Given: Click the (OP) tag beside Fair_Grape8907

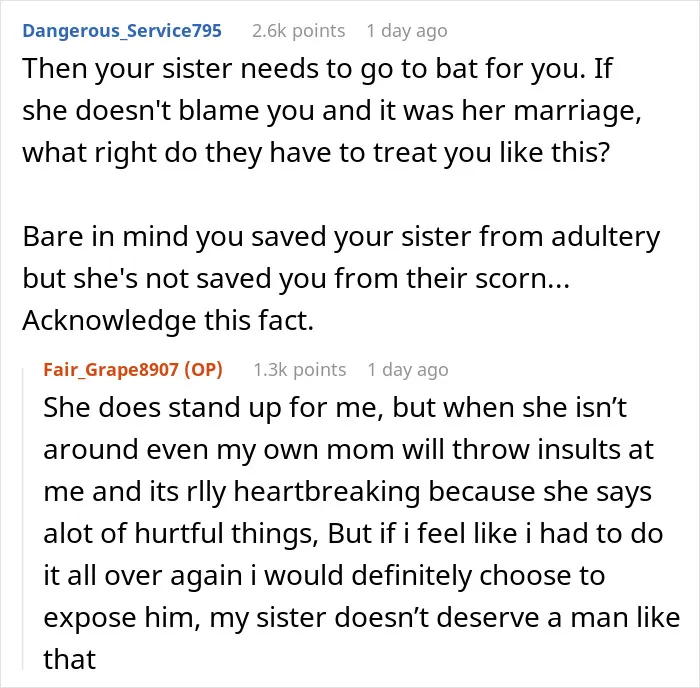Looking at the screenshot, I should coord(203,370).
